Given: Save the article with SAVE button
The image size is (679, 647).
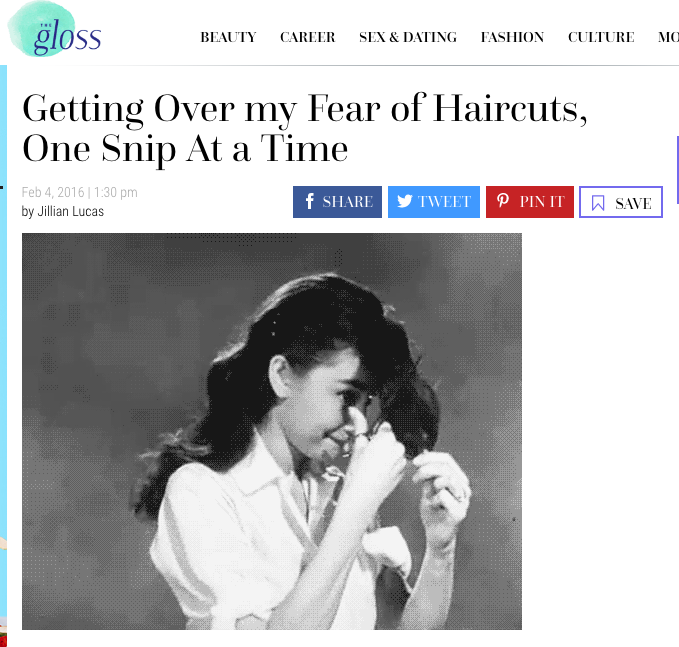Looking at the screenshot, I should coord(621,202).
